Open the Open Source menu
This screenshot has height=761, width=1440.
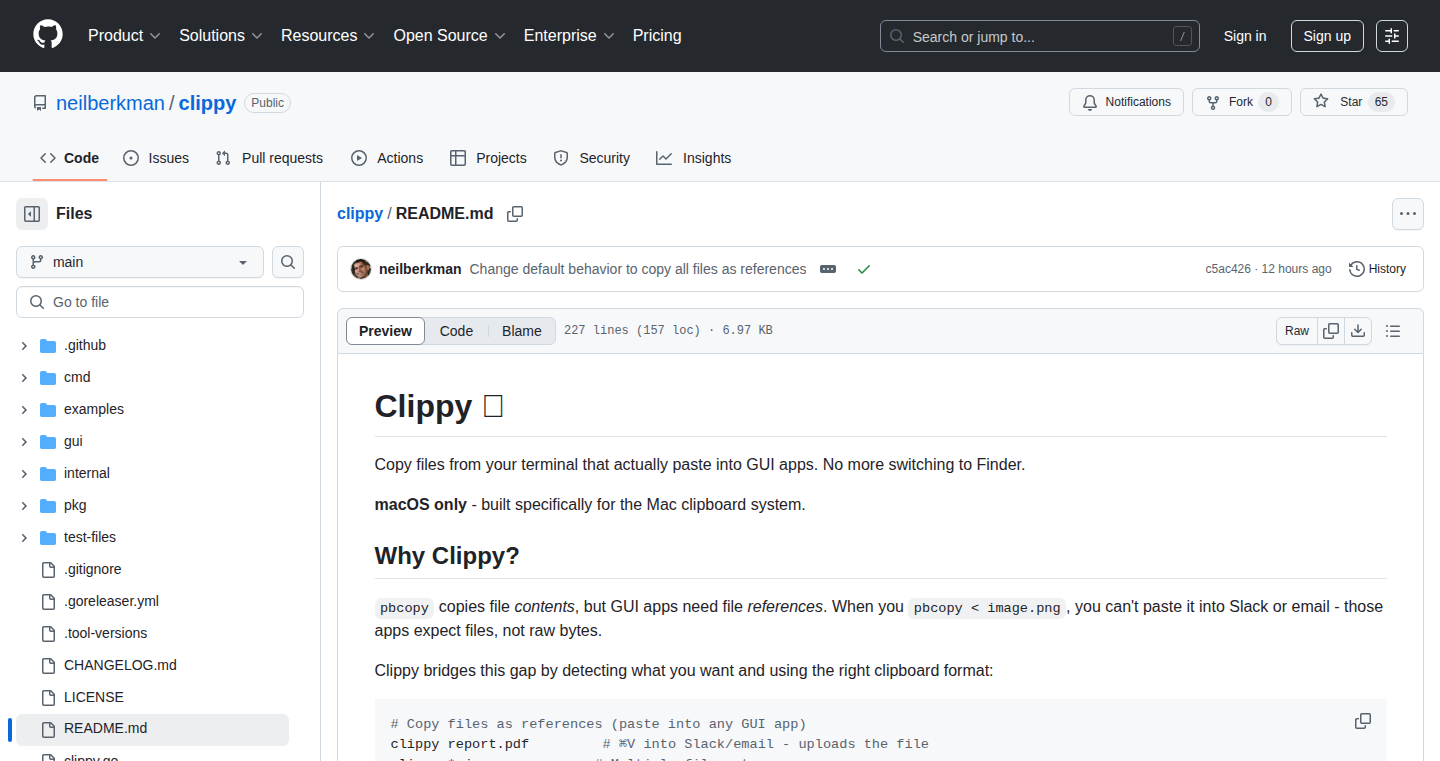tap(449, 35)
